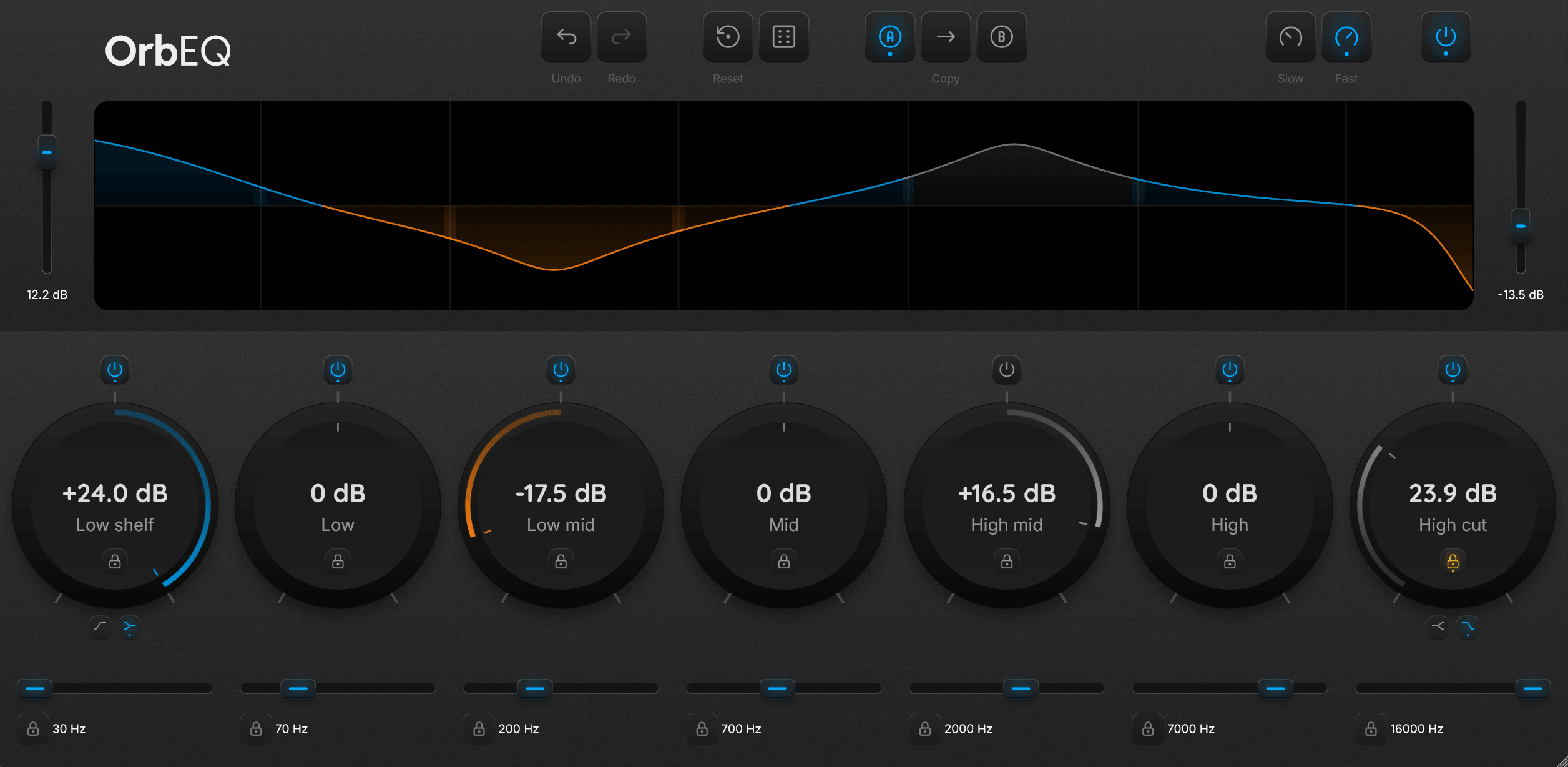The image size is (1568, 767).
Task: Toggle the Mid band power
Action: tap(784, 370)
